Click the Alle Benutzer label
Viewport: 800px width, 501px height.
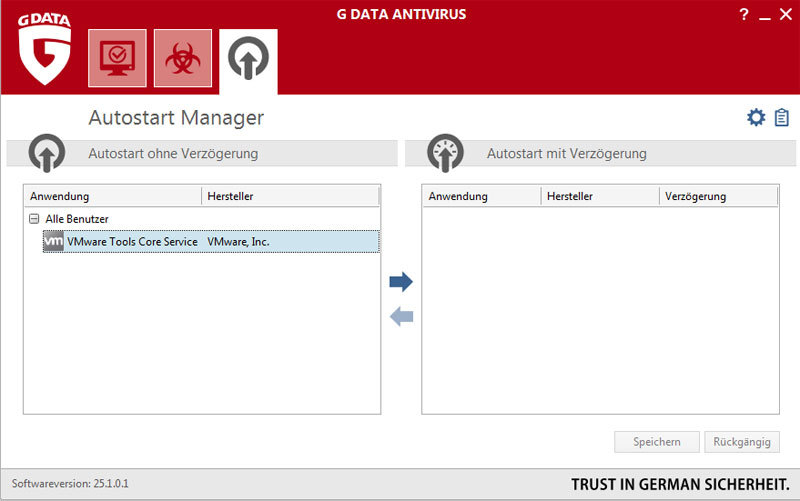[x=77, y=219]
